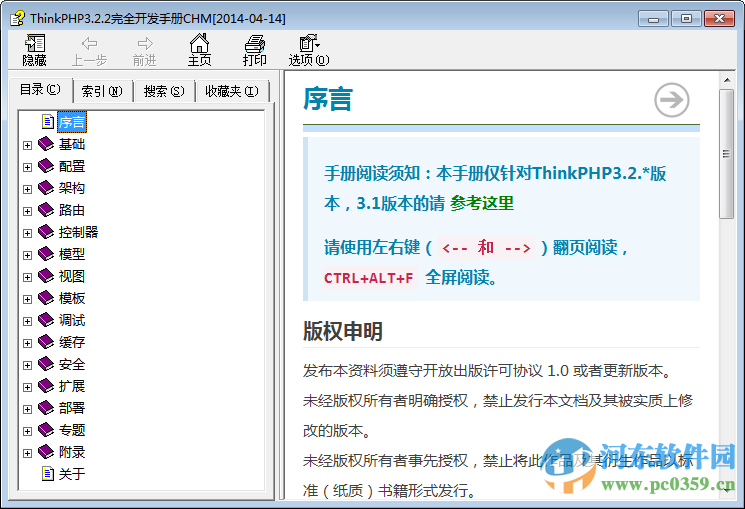The image size is (745, 509).
Task: Click the 上一步 (Back) toolbar arrow
Action: click(x=89, y=50)
